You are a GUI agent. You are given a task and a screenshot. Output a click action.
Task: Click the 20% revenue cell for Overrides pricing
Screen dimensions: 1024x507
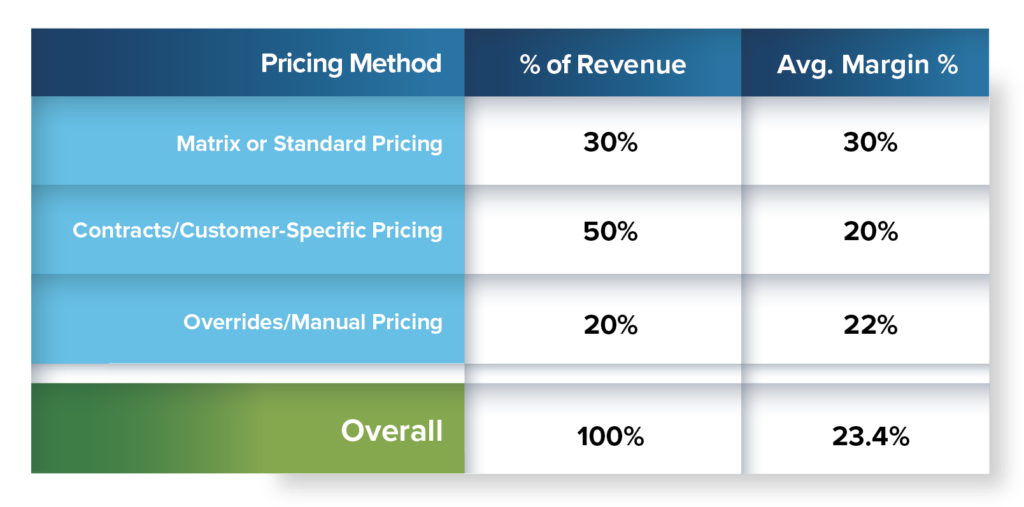[x=603, y=319]
